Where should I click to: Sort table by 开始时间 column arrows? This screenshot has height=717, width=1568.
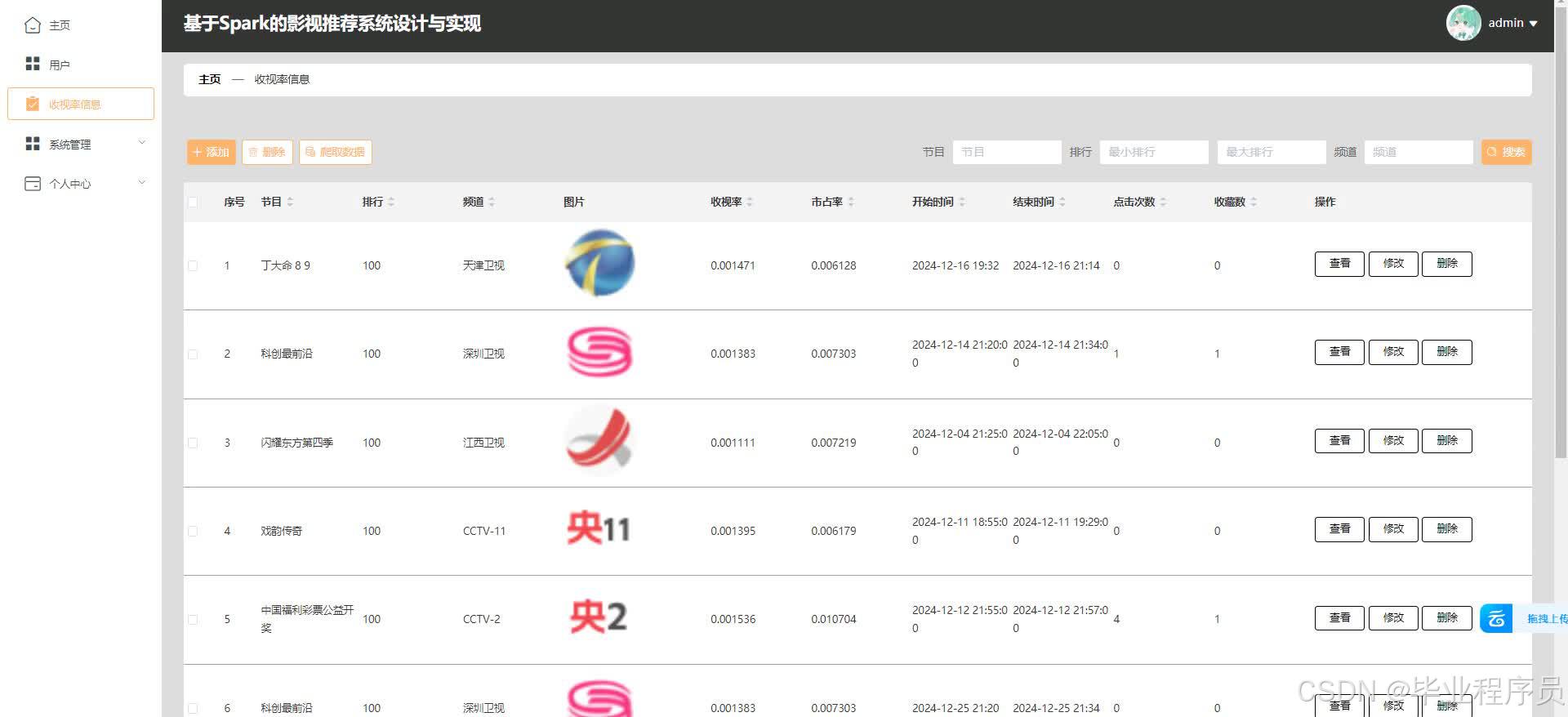pyautogui.click(x=962, y=202)
